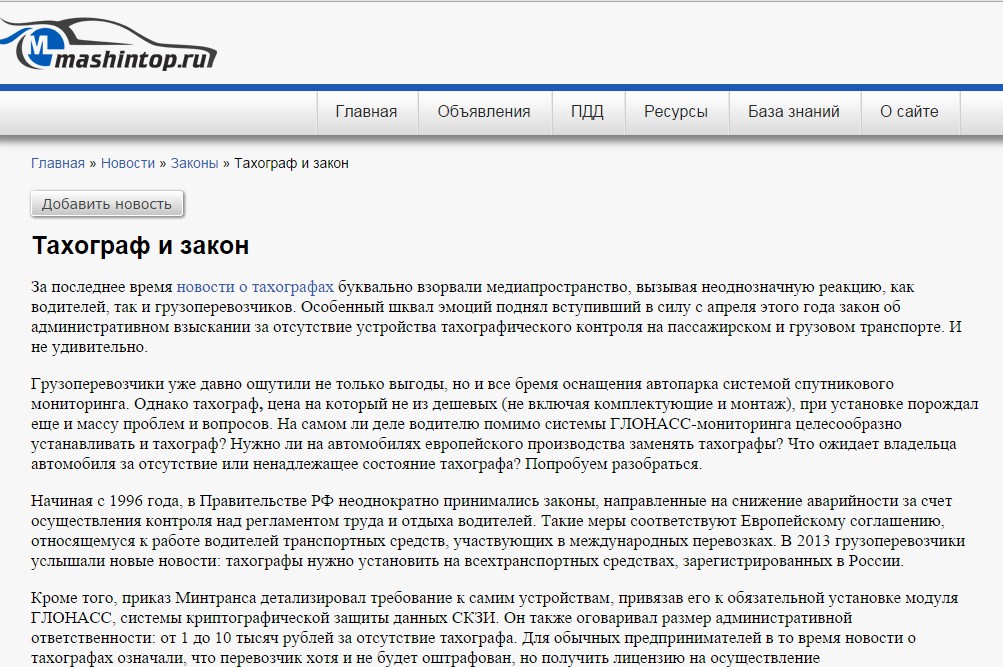
Task: Follow the 'новости о тахографах' link
Action: (x=255, y=286)
